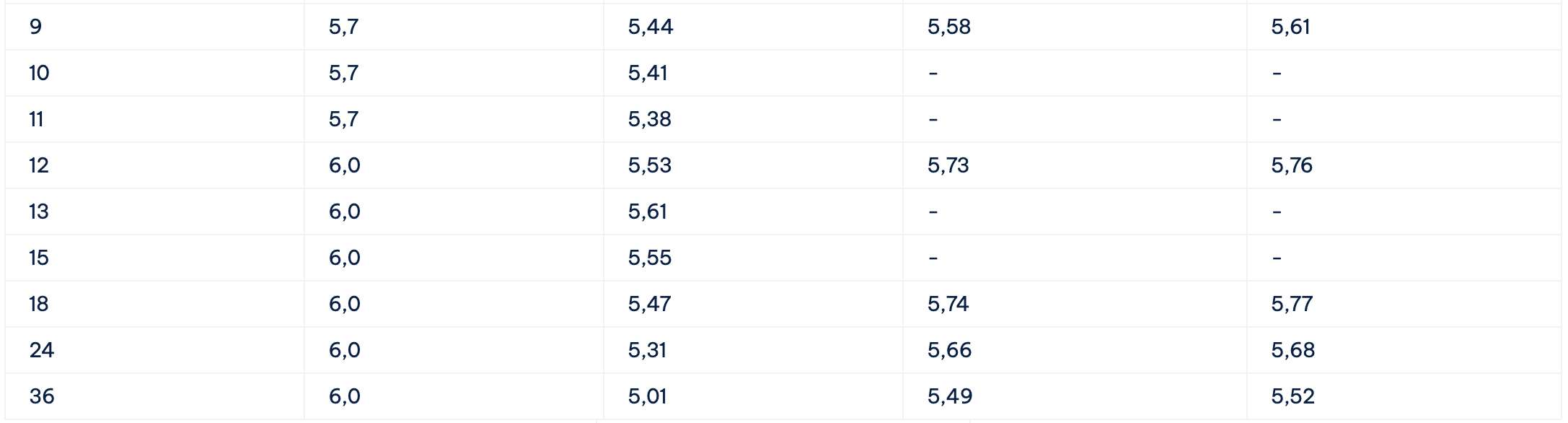Click the 5,66 cell

(1074, 350)
